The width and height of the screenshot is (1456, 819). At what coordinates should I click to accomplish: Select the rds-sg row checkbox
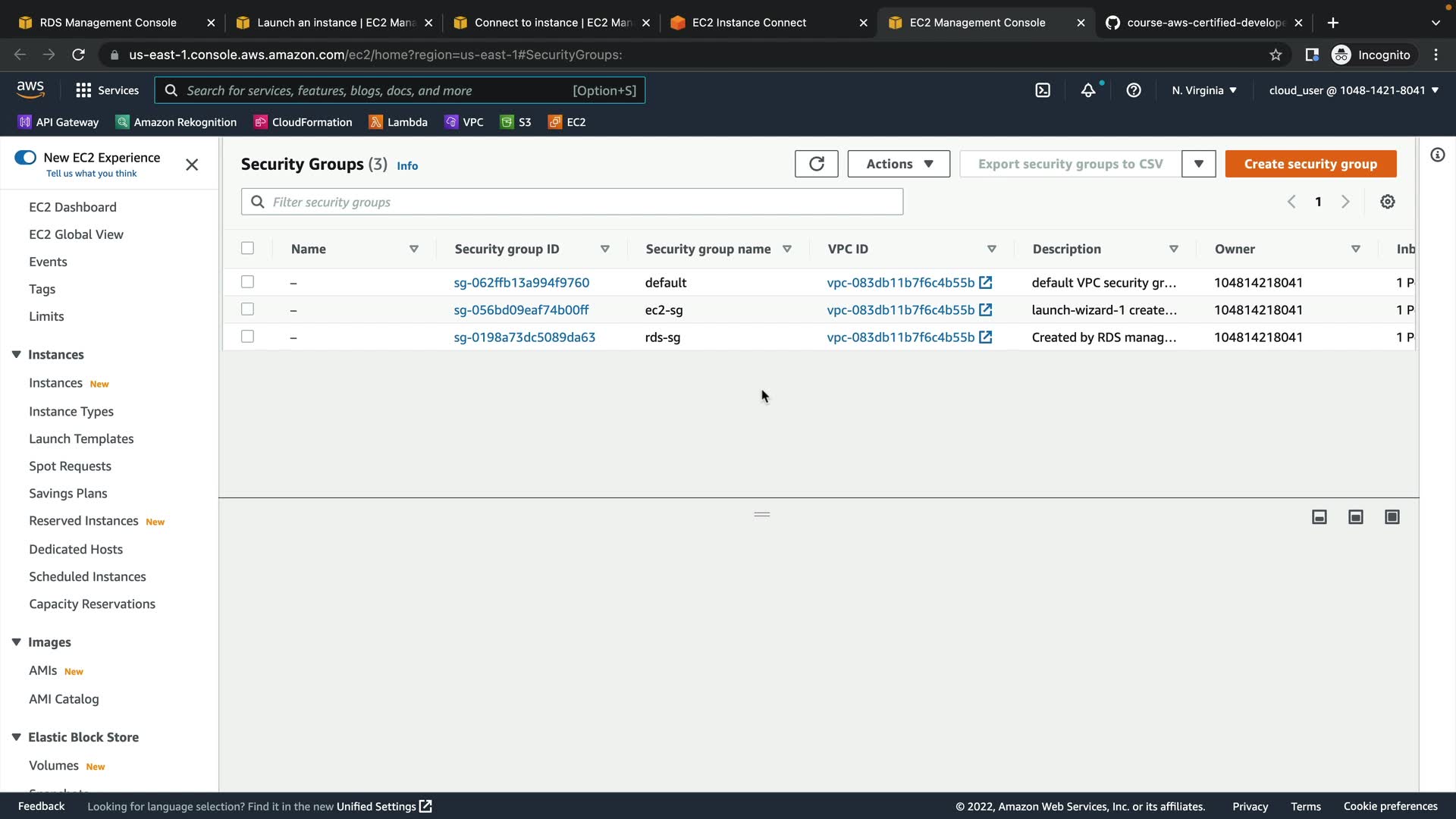pyautogui.click(x=247, y=337)
